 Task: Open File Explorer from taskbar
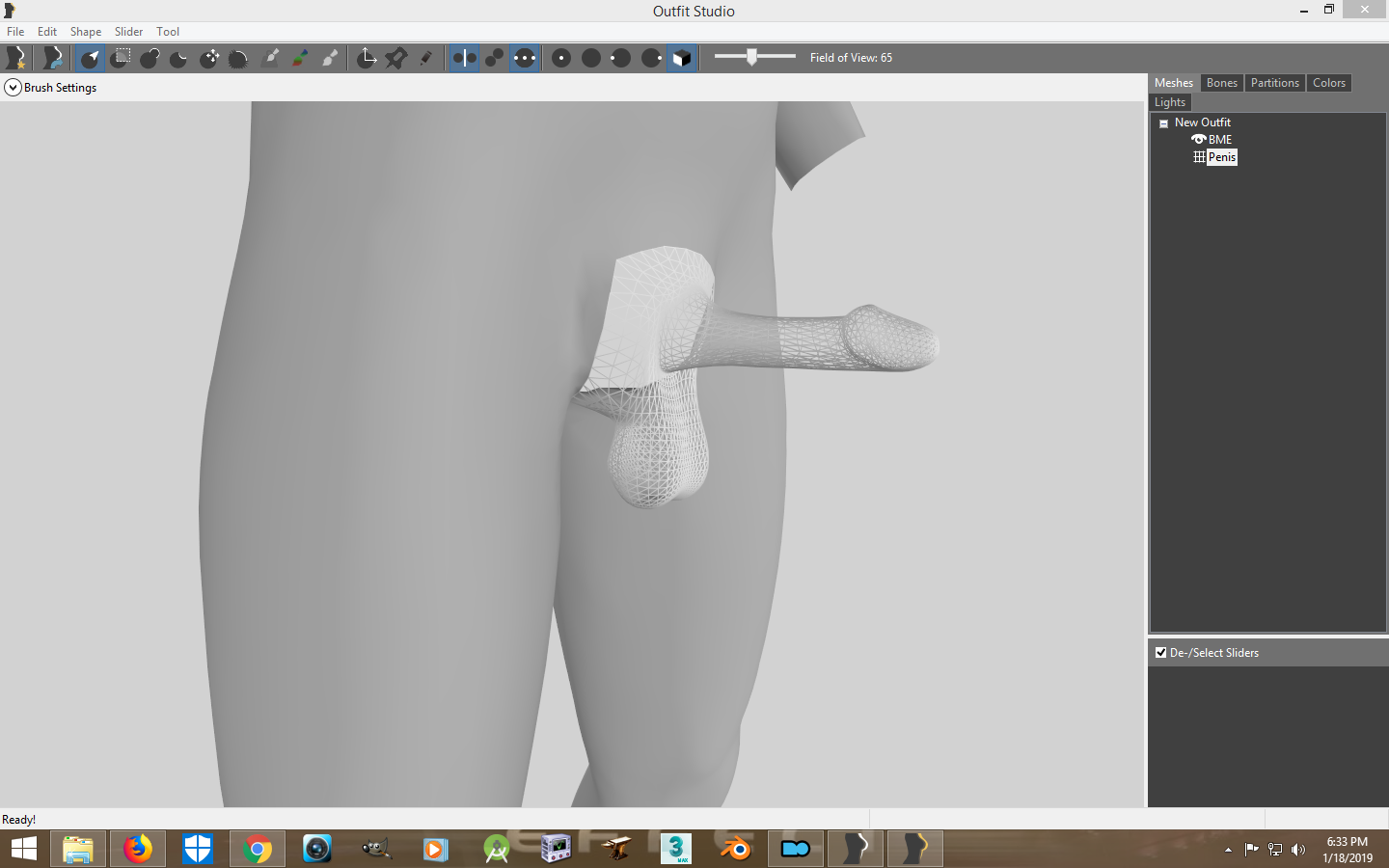[78, 849]
